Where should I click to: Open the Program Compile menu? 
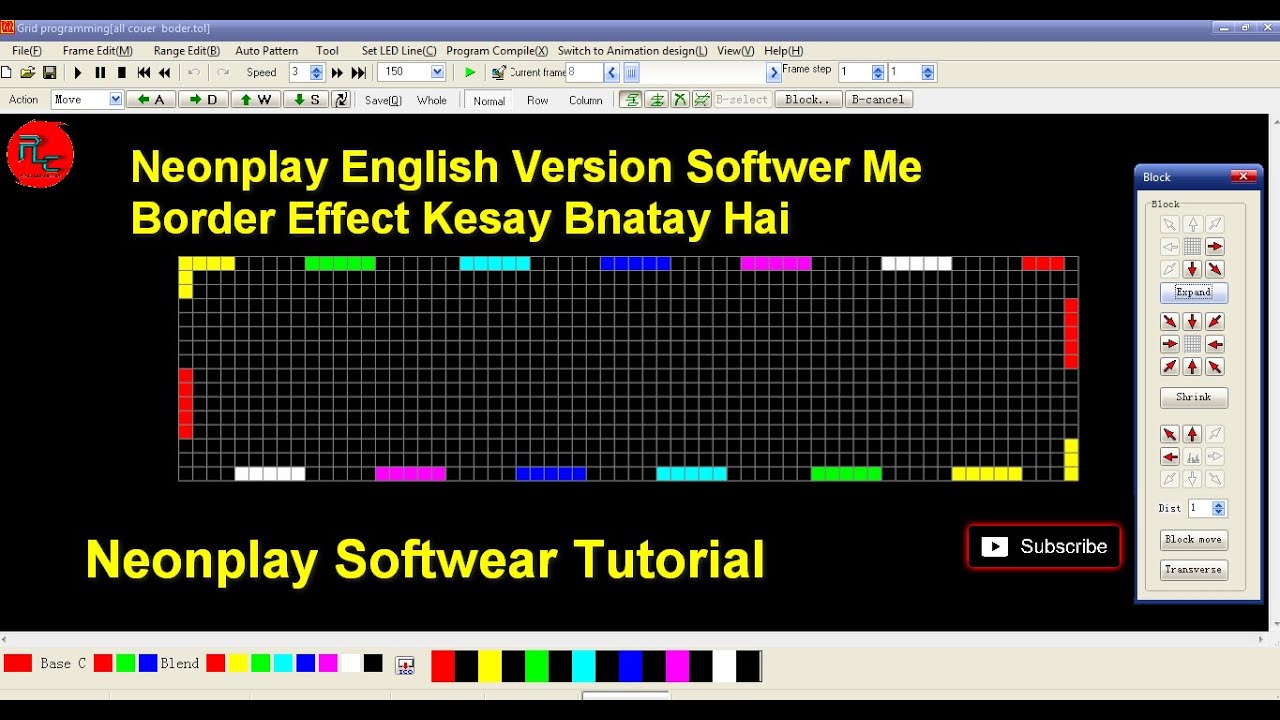pos(497,50)
